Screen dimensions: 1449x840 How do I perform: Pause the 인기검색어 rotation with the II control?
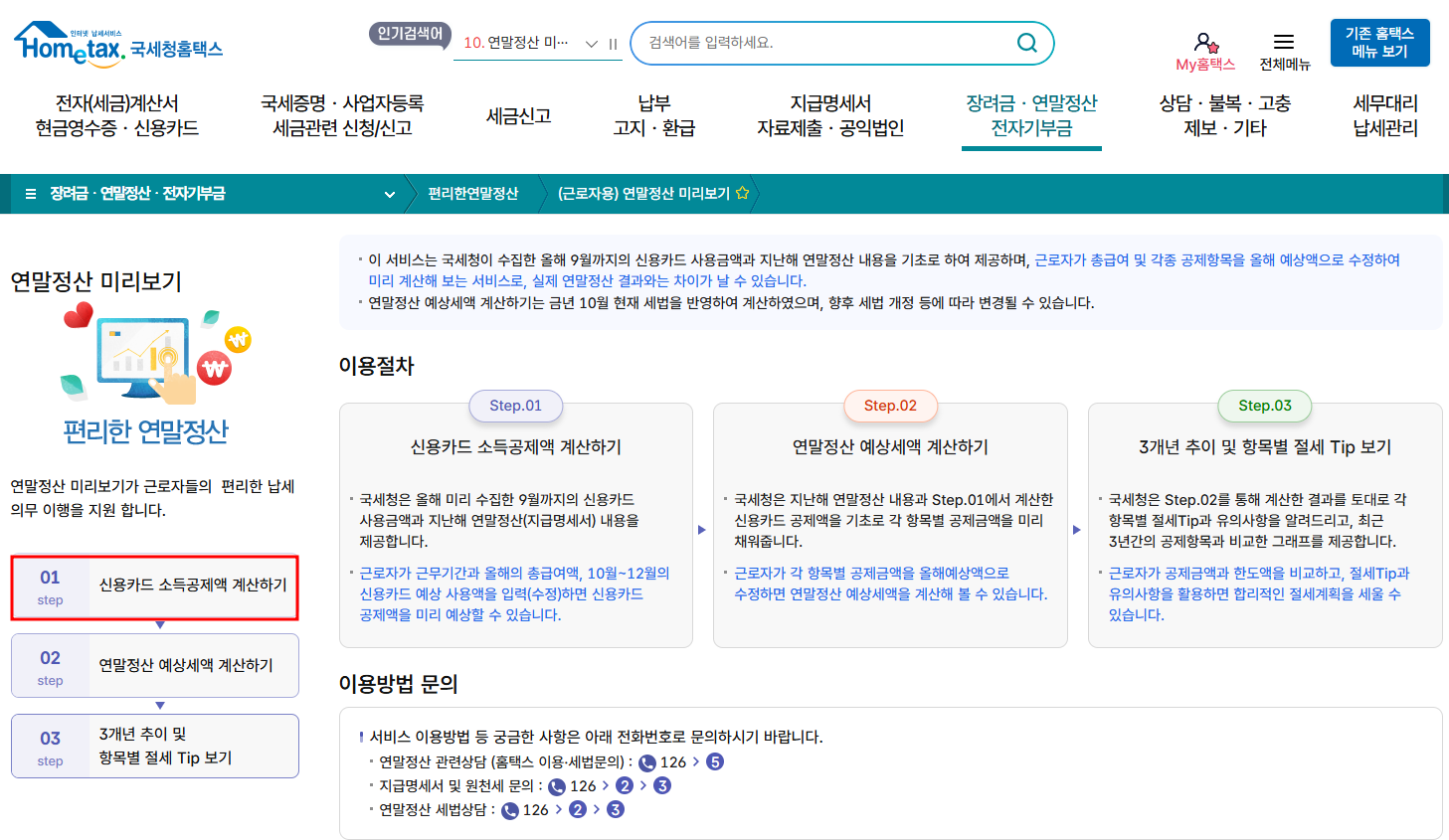pos(614,43)
